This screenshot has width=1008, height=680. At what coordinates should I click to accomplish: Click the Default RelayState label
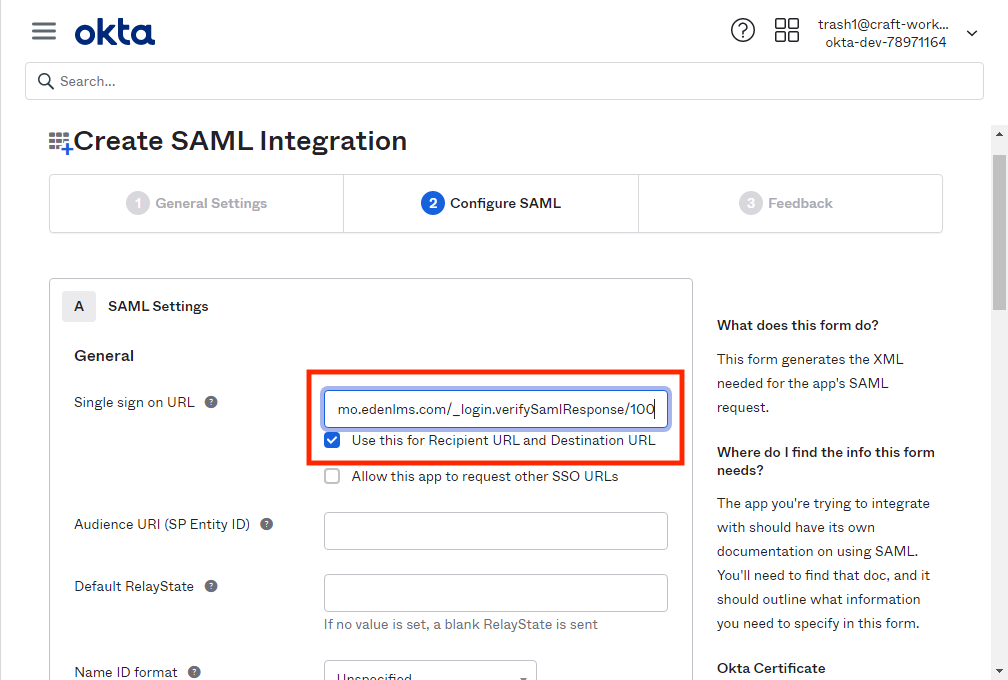[134, 586]
